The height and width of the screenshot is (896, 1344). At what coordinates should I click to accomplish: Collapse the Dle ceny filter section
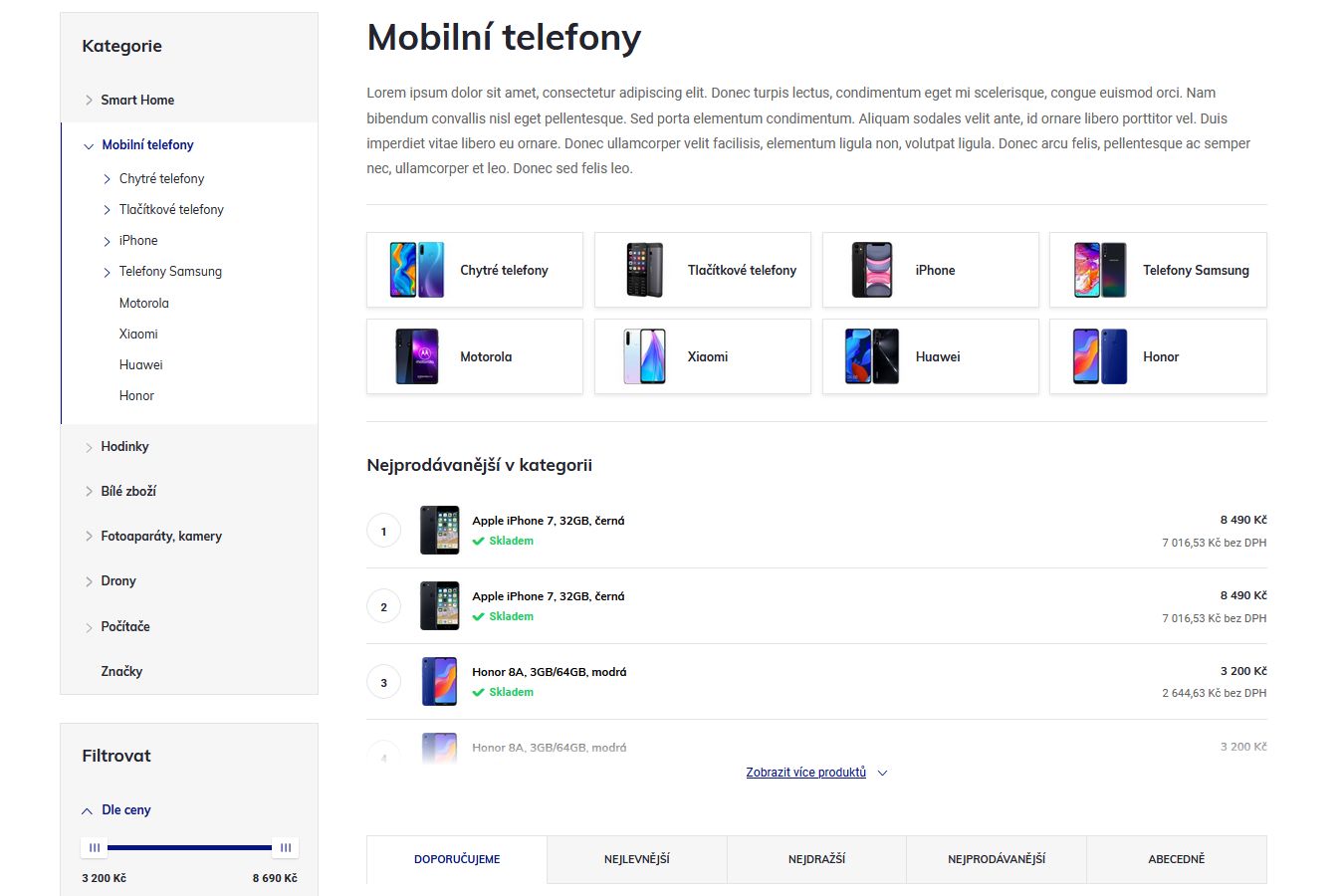[x=87, y=811]
